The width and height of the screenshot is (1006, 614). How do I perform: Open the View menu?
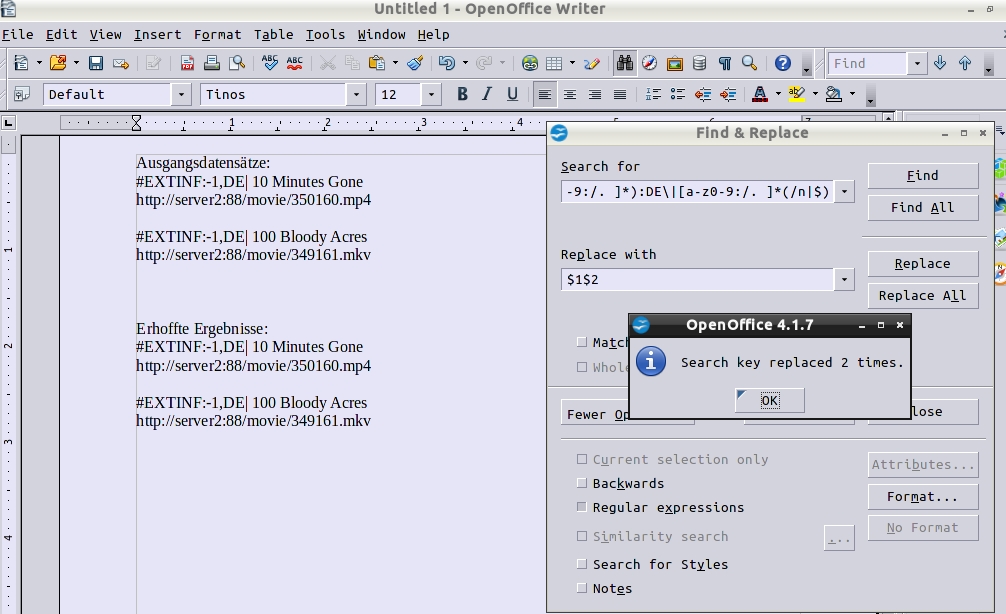point(105,35)
